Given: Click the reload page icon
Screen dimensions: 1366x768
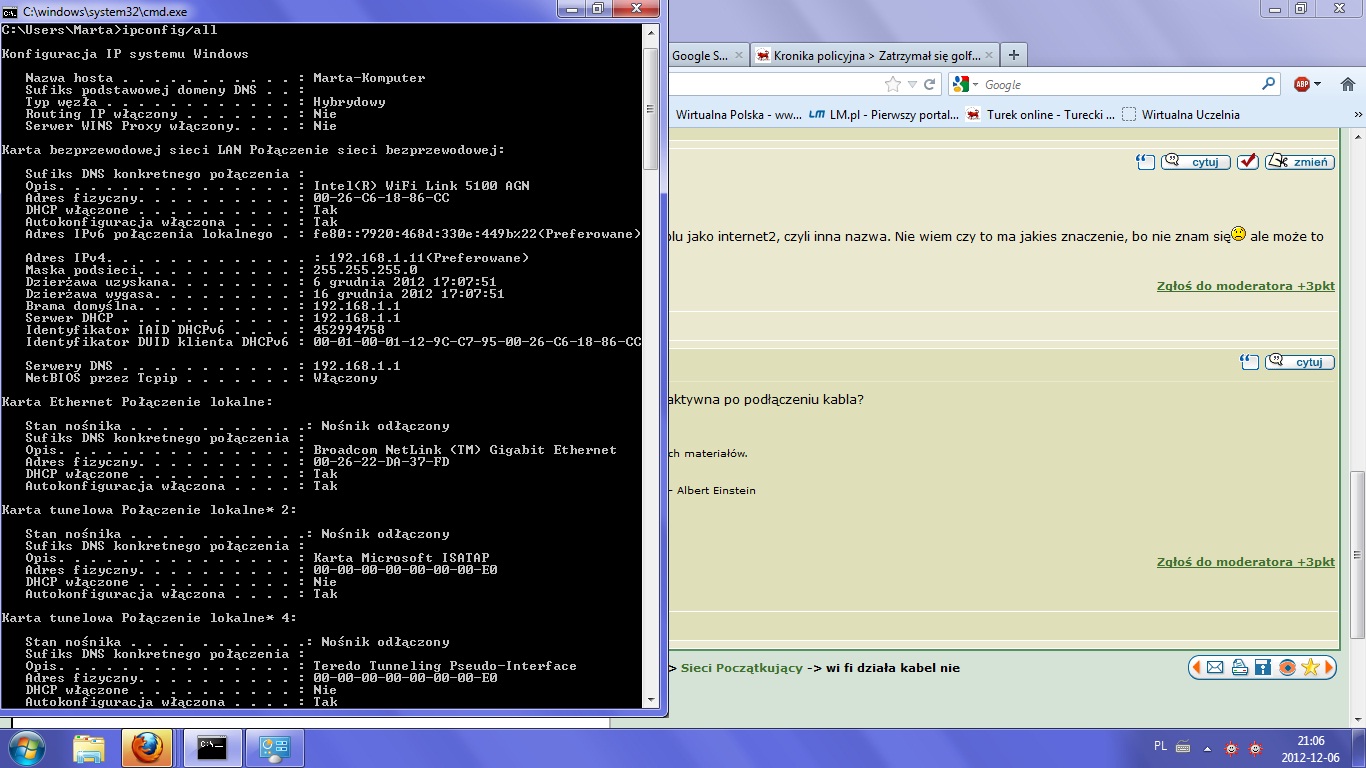Looking at the screenshot, I should tap(929, 85).
